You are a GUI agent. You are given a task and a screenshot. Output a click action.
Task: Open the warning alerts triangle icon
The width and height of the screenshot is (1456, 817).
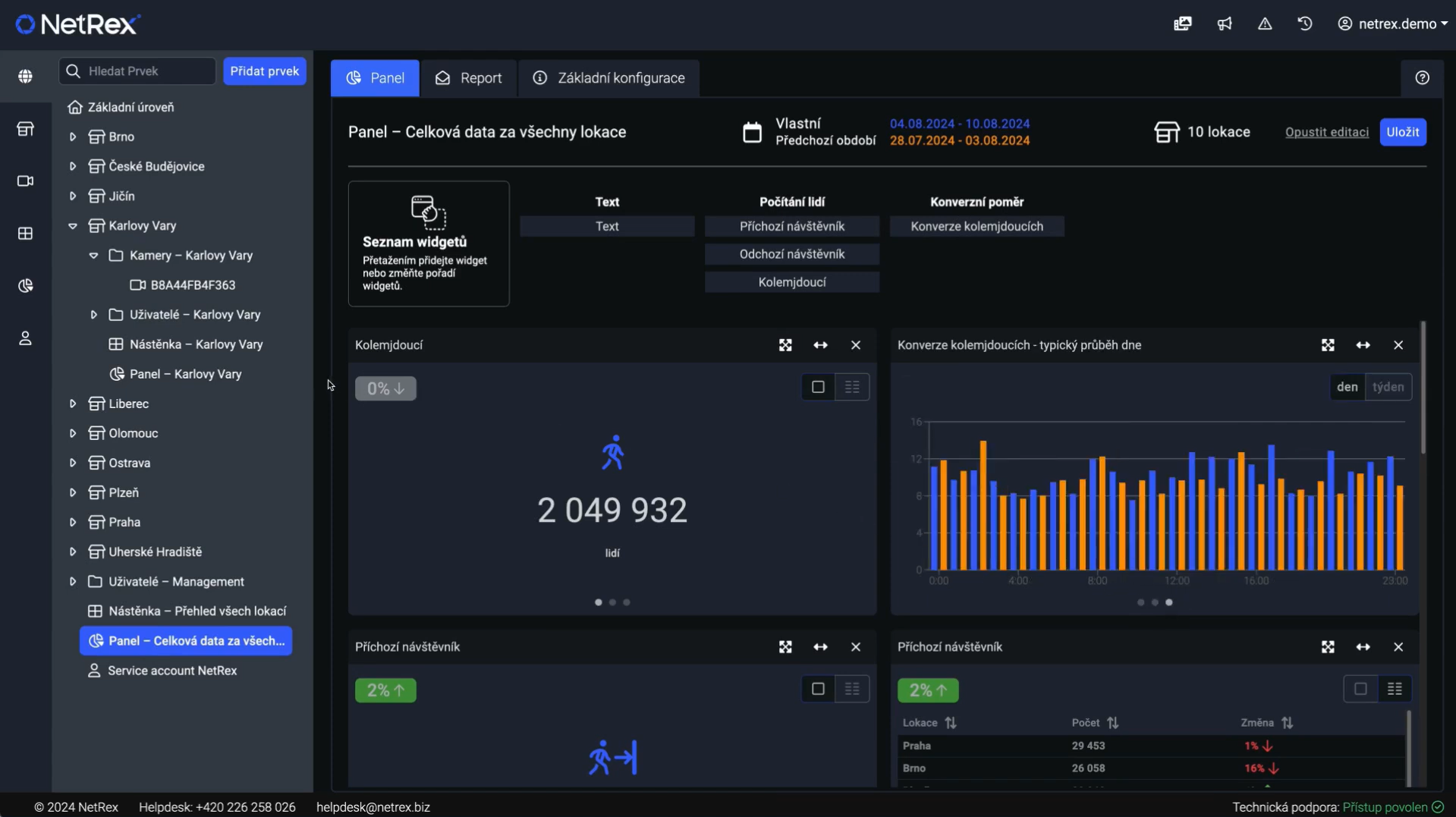coord(1265,24)
